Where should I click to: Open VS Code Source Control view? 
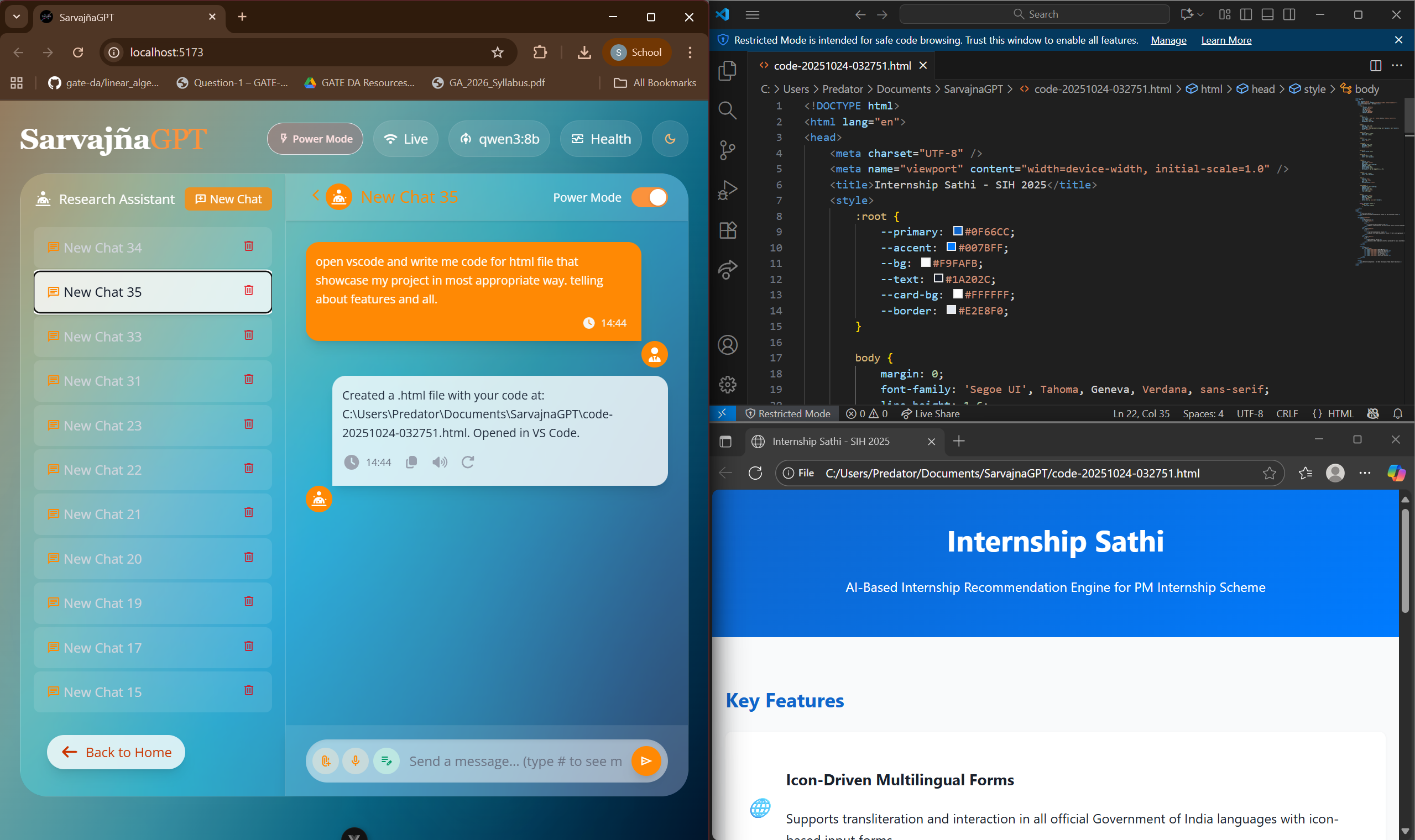[727, 150]
